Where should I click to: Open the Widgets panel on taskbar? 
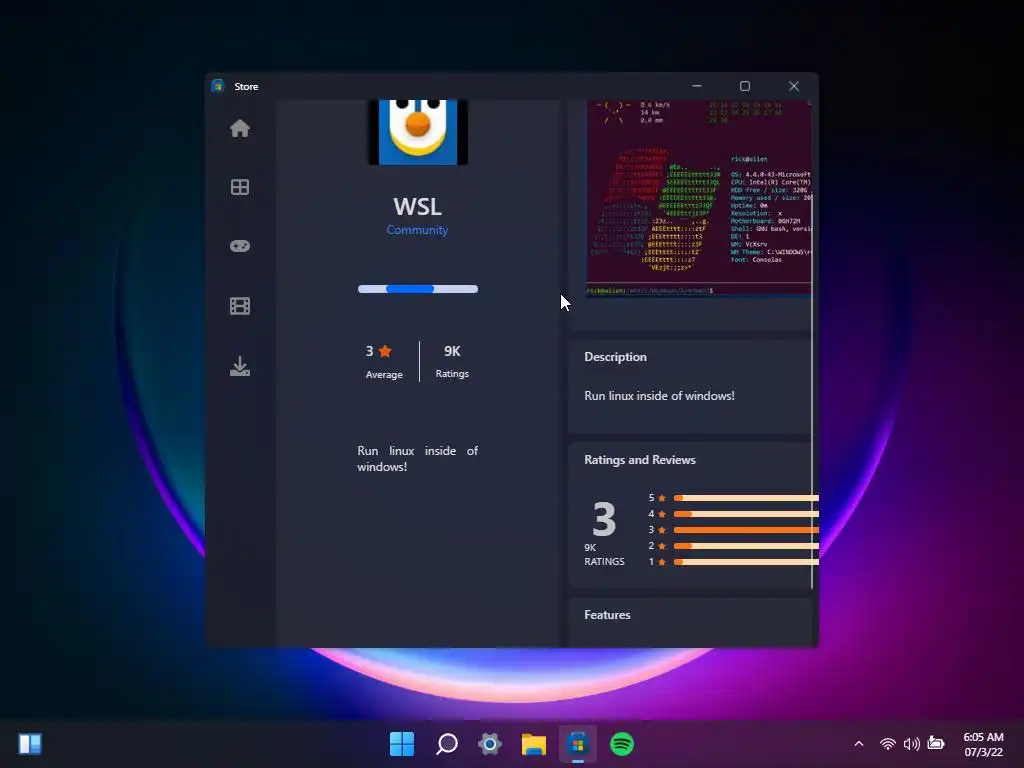point(30,744)
